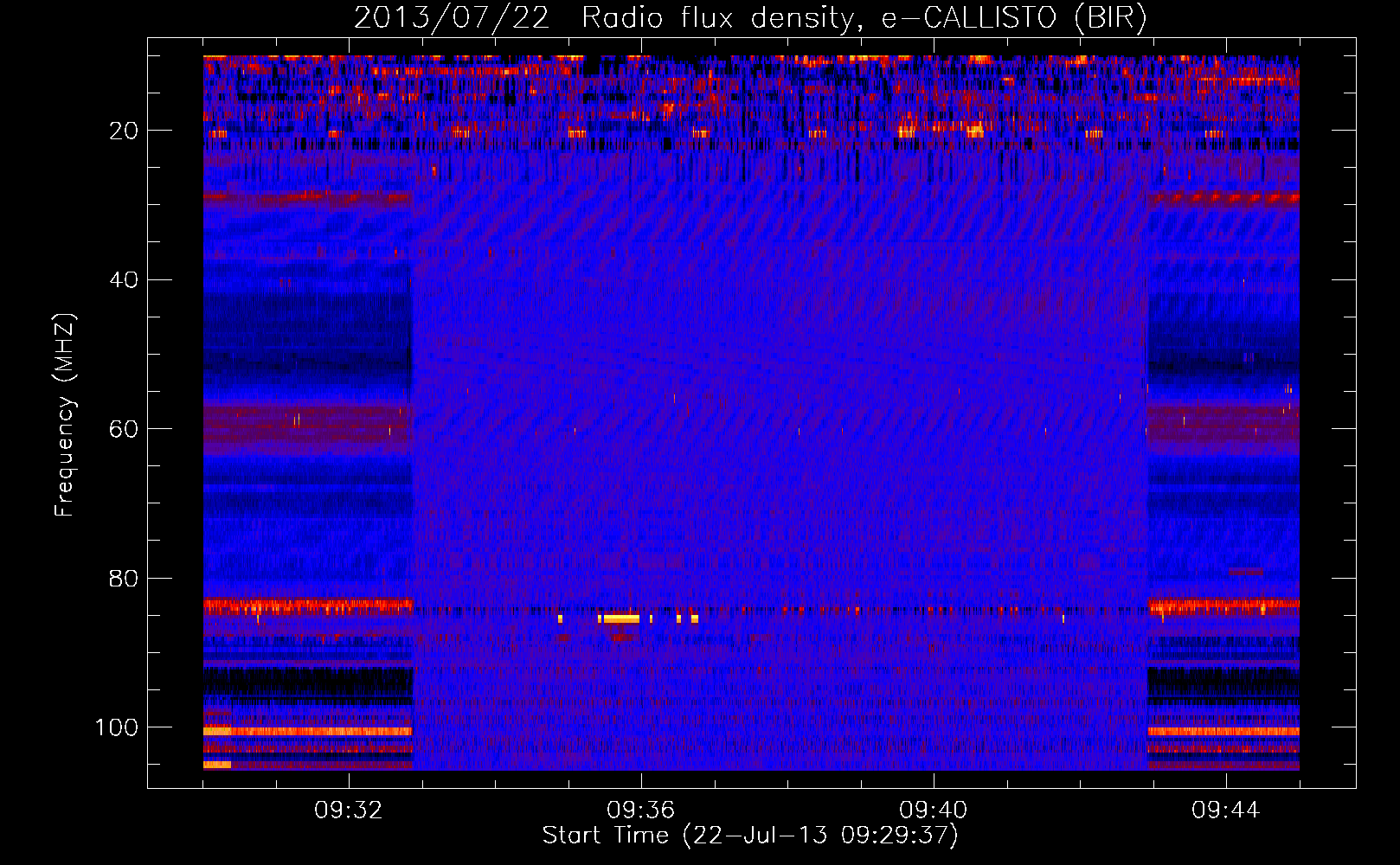
Task: Click the 80 MHz frequency tick label
Action: [124, 578]
